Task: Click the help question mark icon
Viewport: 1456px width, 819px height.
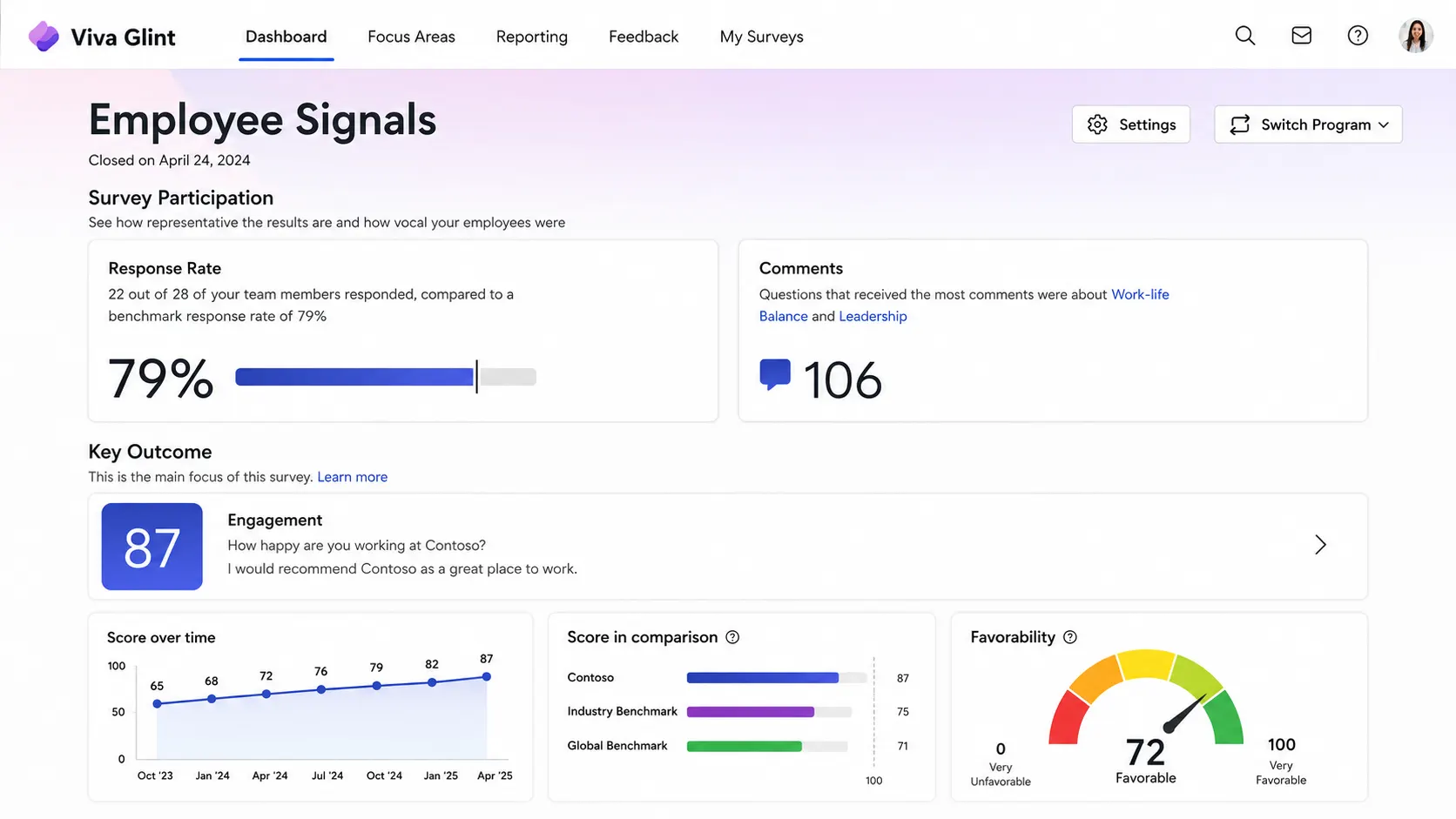Action: 1358,36
